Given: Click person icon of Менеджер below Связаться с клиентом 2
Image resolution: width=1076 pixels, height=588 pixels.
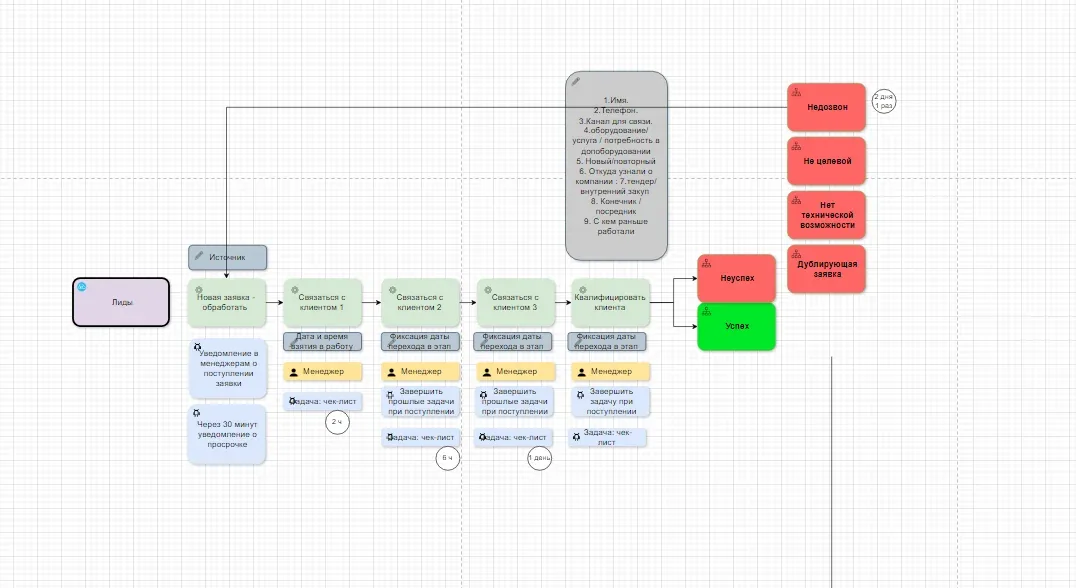Looking at the screenshot, I should (391, 372).
